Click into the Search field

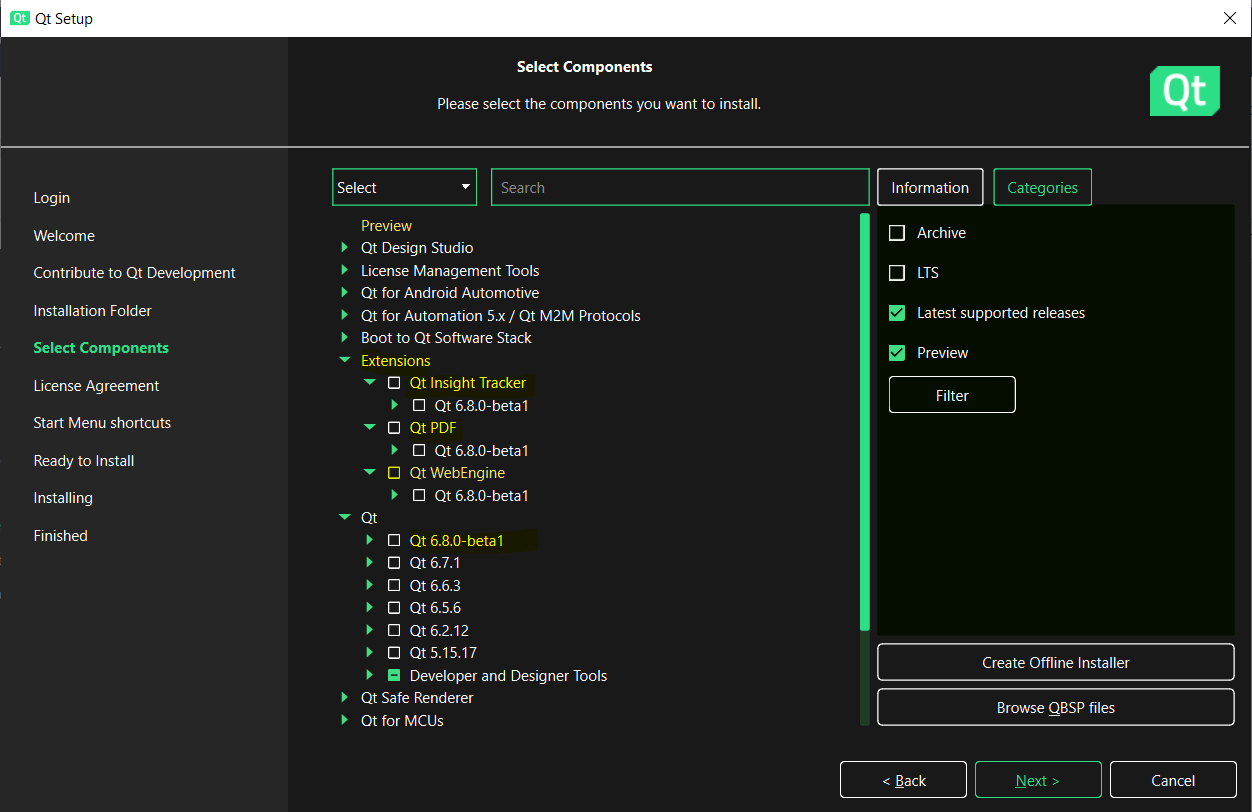point(680,188)
